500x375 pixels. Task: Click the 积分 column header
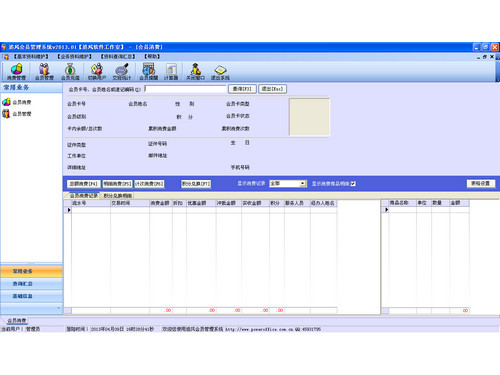[x=277, y=203]
